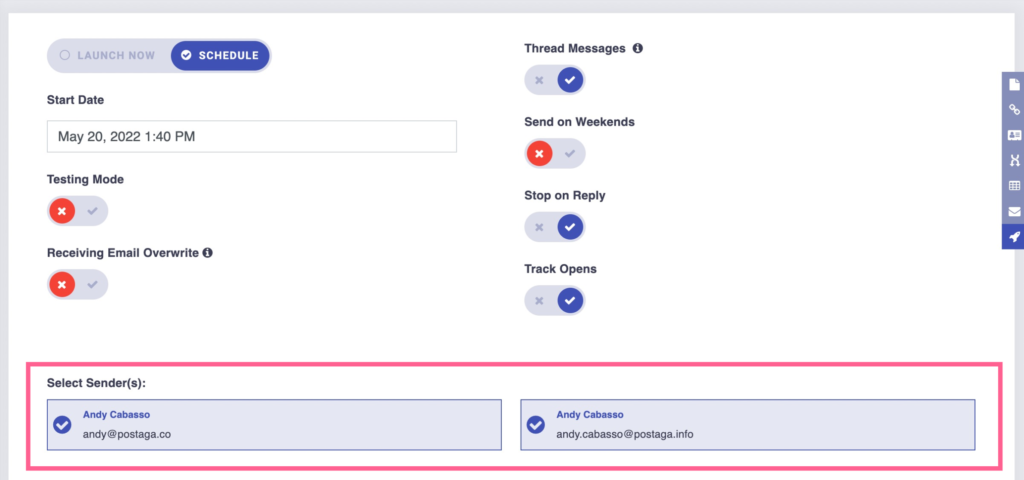Toggle the Stop on Reply switch

tap(554, 227)
